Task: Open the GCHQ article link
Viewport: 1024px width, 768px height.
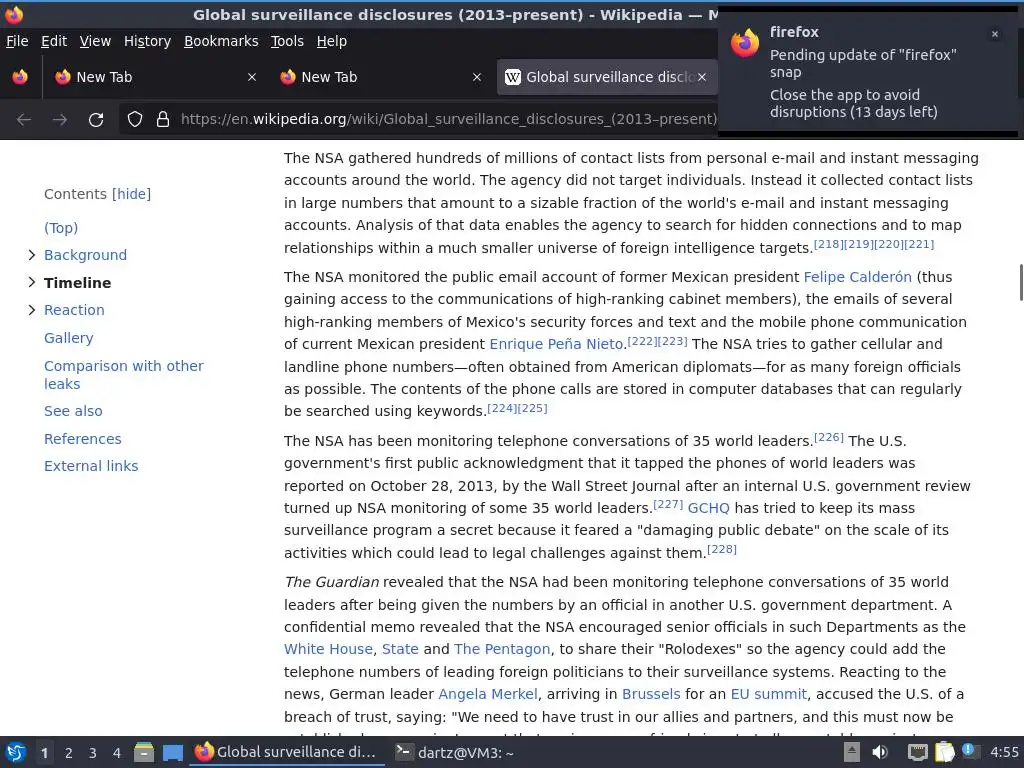Action: [709, 508]
